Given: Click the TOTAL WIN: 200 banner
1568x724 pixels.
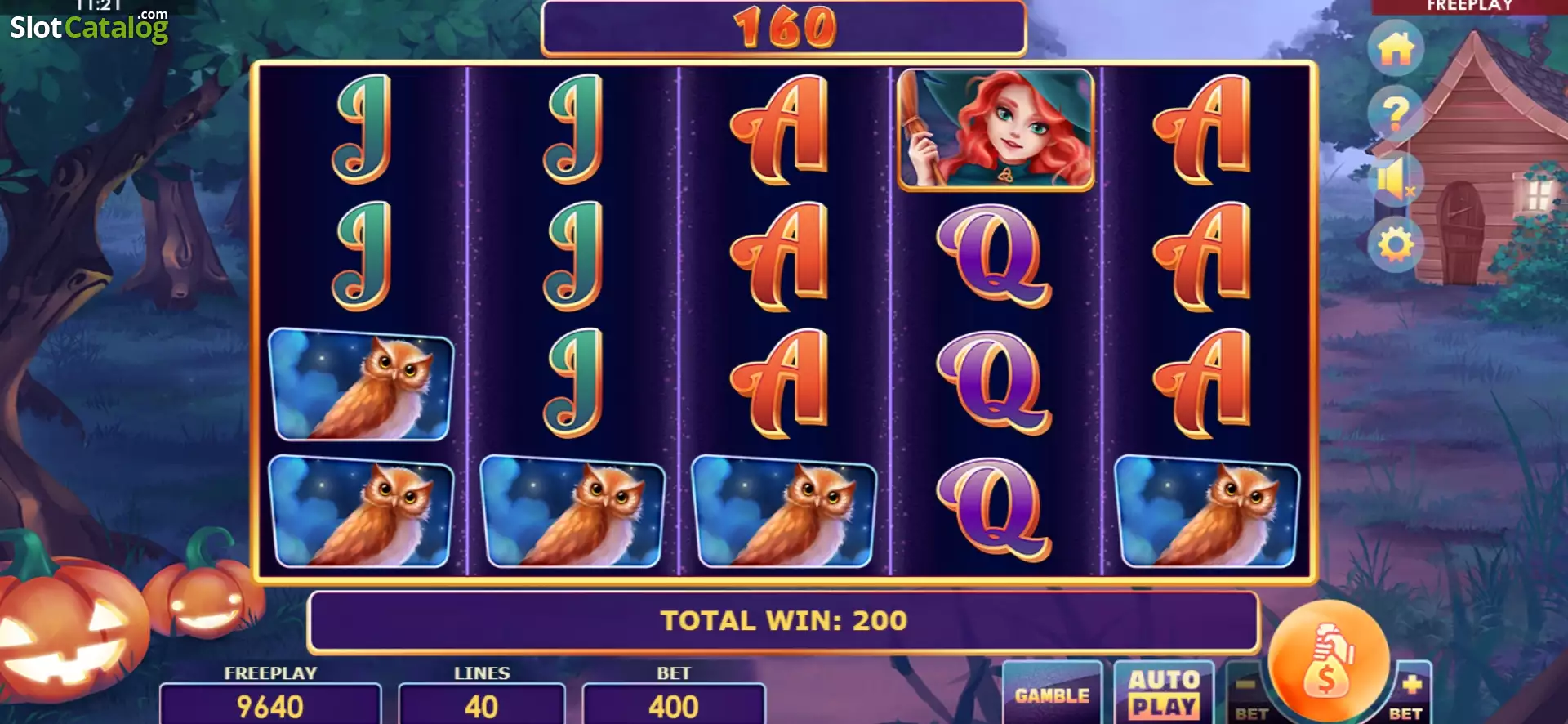Looking at the screenshot, I should [783, 621].
